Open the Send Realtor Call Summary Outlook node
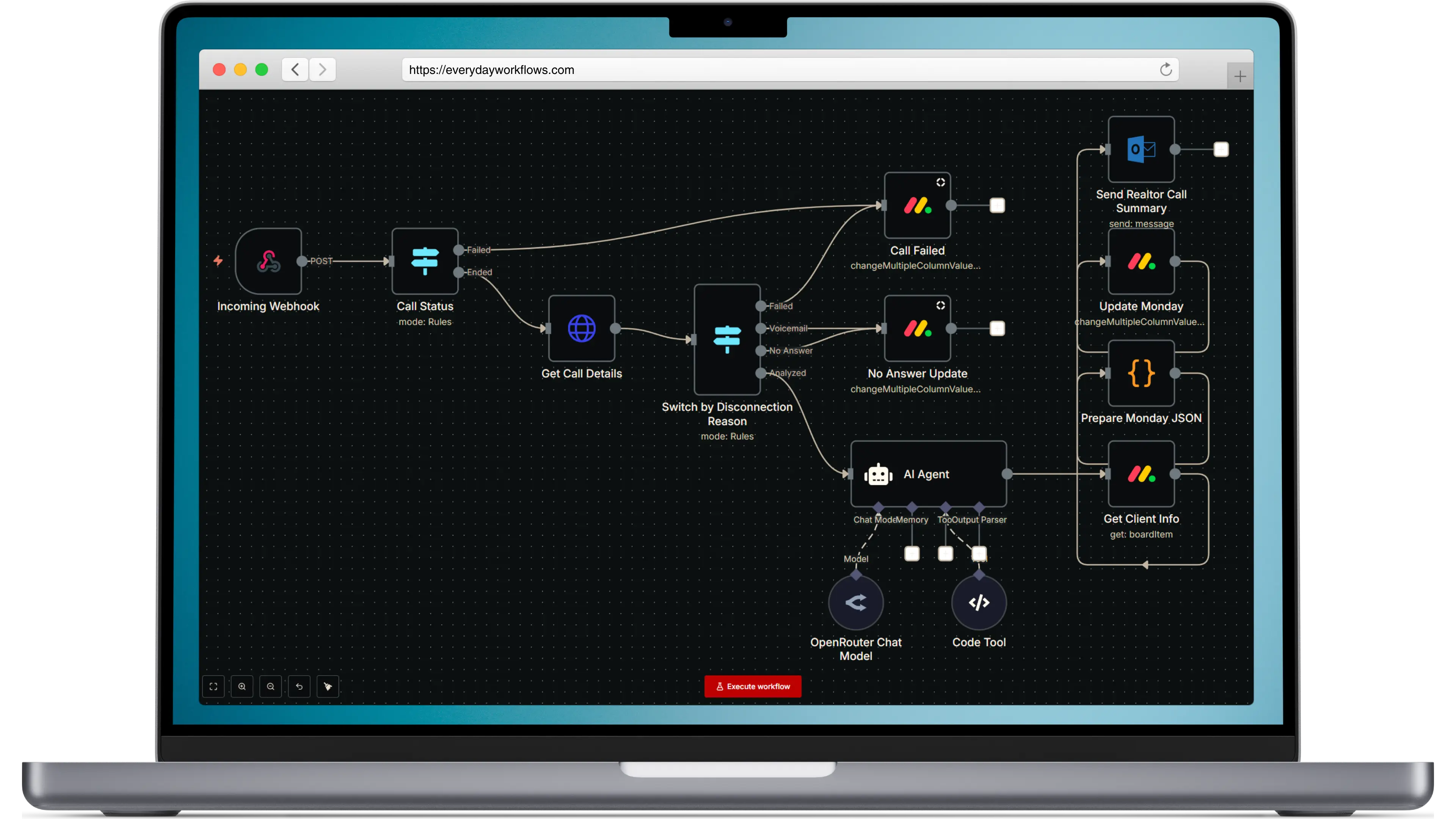The image size is (1456, 819). pyautogui.click(x=1141, y=150)
